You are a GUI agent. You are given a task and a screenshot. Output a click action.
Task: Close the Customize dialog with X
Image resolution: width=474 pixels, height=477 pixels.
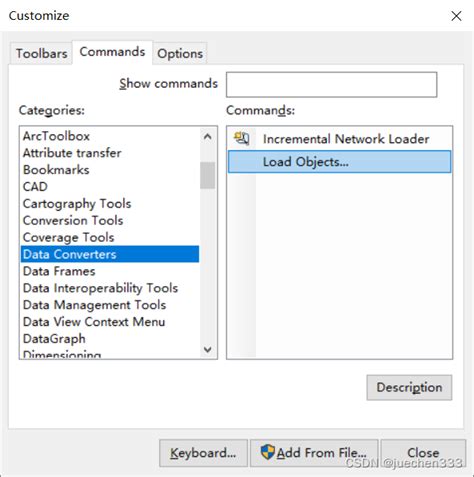click(456, 16)
